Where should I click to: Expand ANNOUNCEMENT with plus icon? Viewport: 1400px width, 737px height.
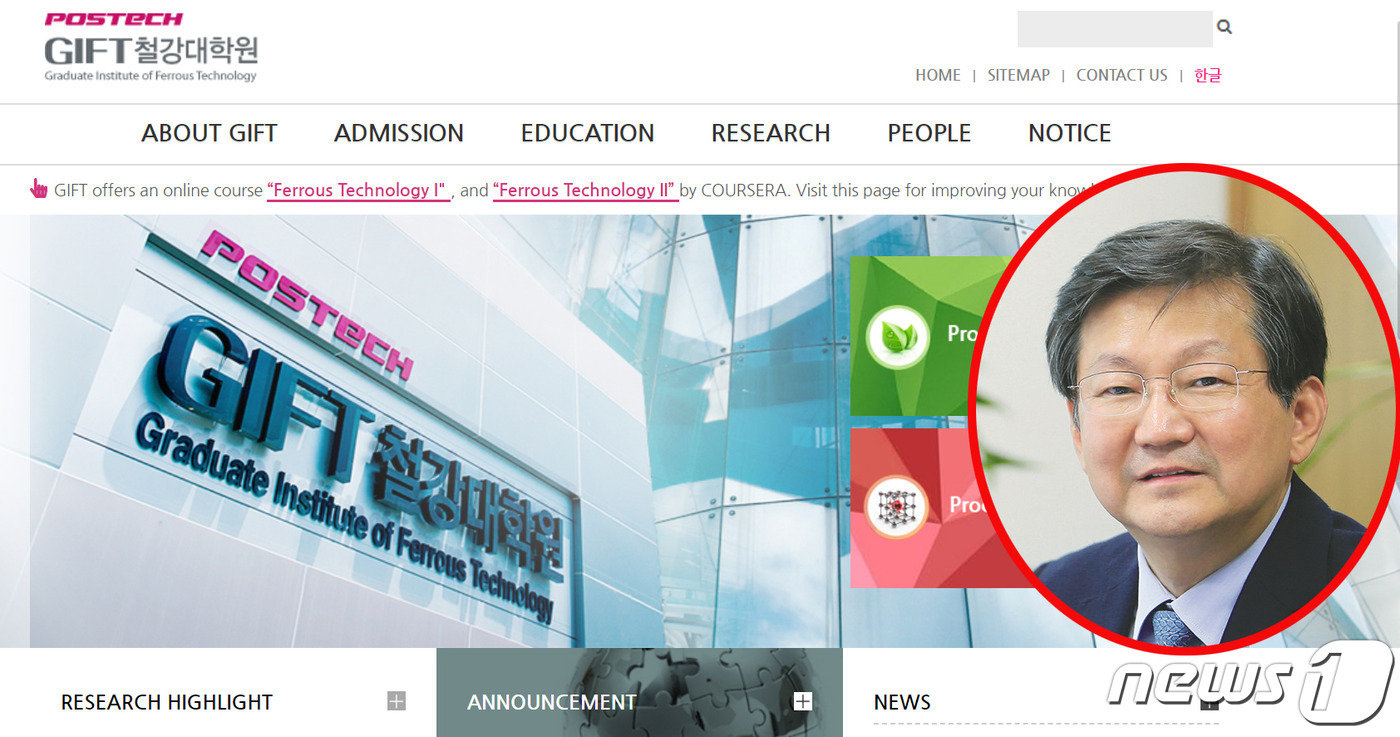pos(802,701)
